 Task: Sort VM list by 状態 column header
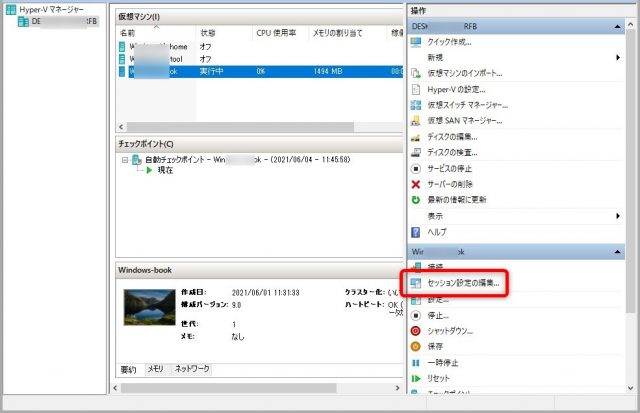point(224,33)
